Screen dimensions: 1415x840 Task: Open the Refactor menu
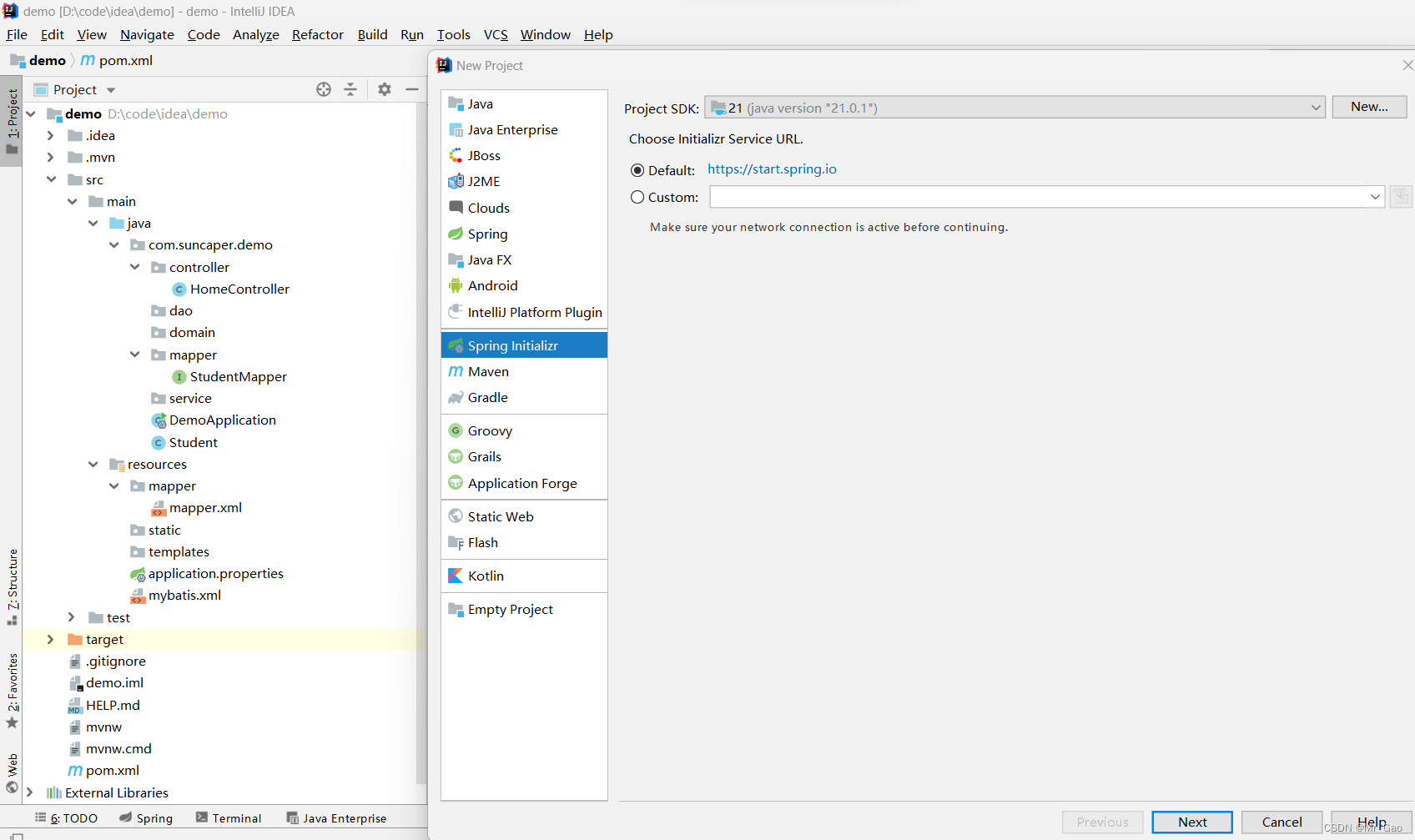pyautogui.click(x=318, y=34)
